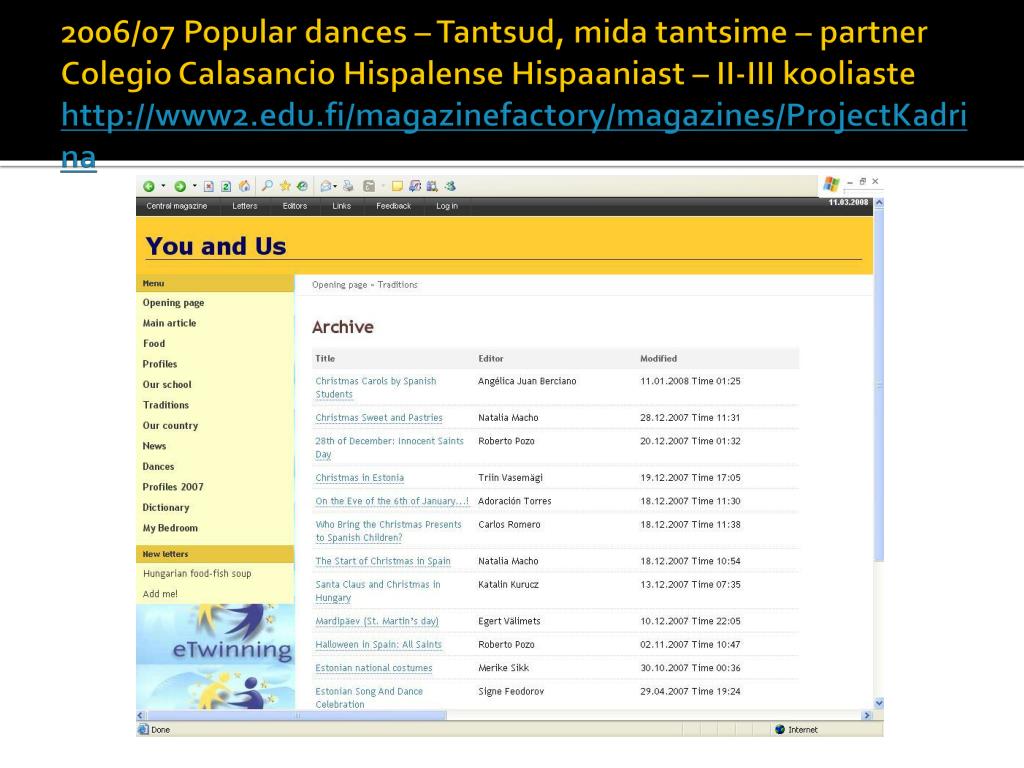This screenshot has height=768, width=1024.
Task: Open Traditions in side menu
Action: pos(166,405)
